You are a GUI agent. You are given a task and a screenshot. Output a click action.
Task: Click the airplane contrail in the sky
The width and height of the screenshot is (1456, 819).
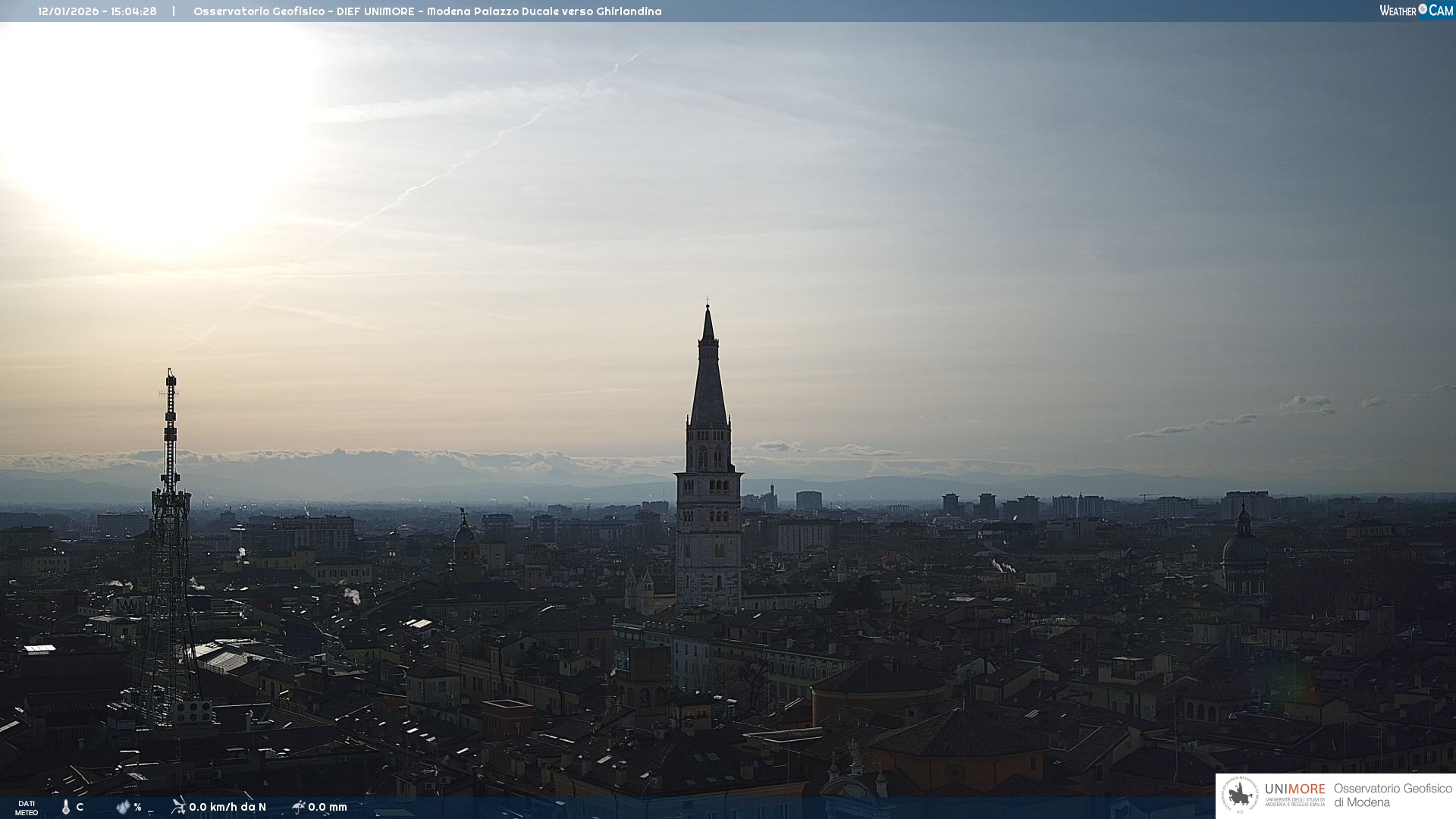(x=425, y=184)
